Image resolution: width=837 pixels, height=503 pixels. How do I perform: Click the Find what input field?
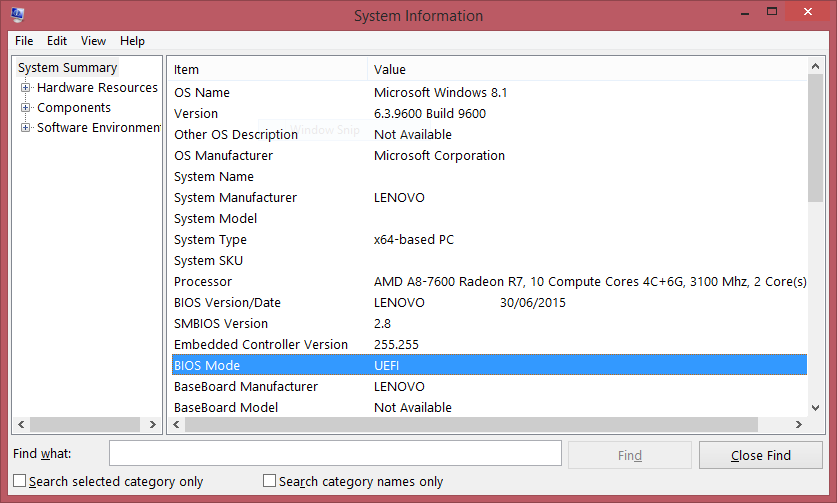(335, 454)
